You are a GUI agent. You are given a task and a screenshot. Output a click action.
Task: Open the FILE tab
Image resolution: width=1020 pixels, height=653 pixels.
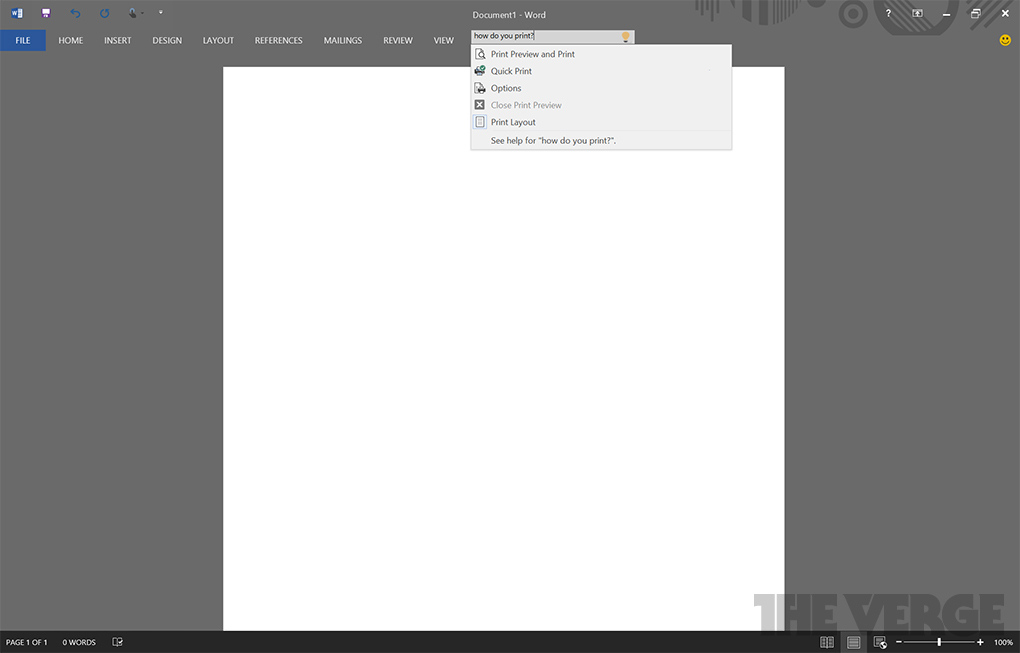click(x=23, y=41)
